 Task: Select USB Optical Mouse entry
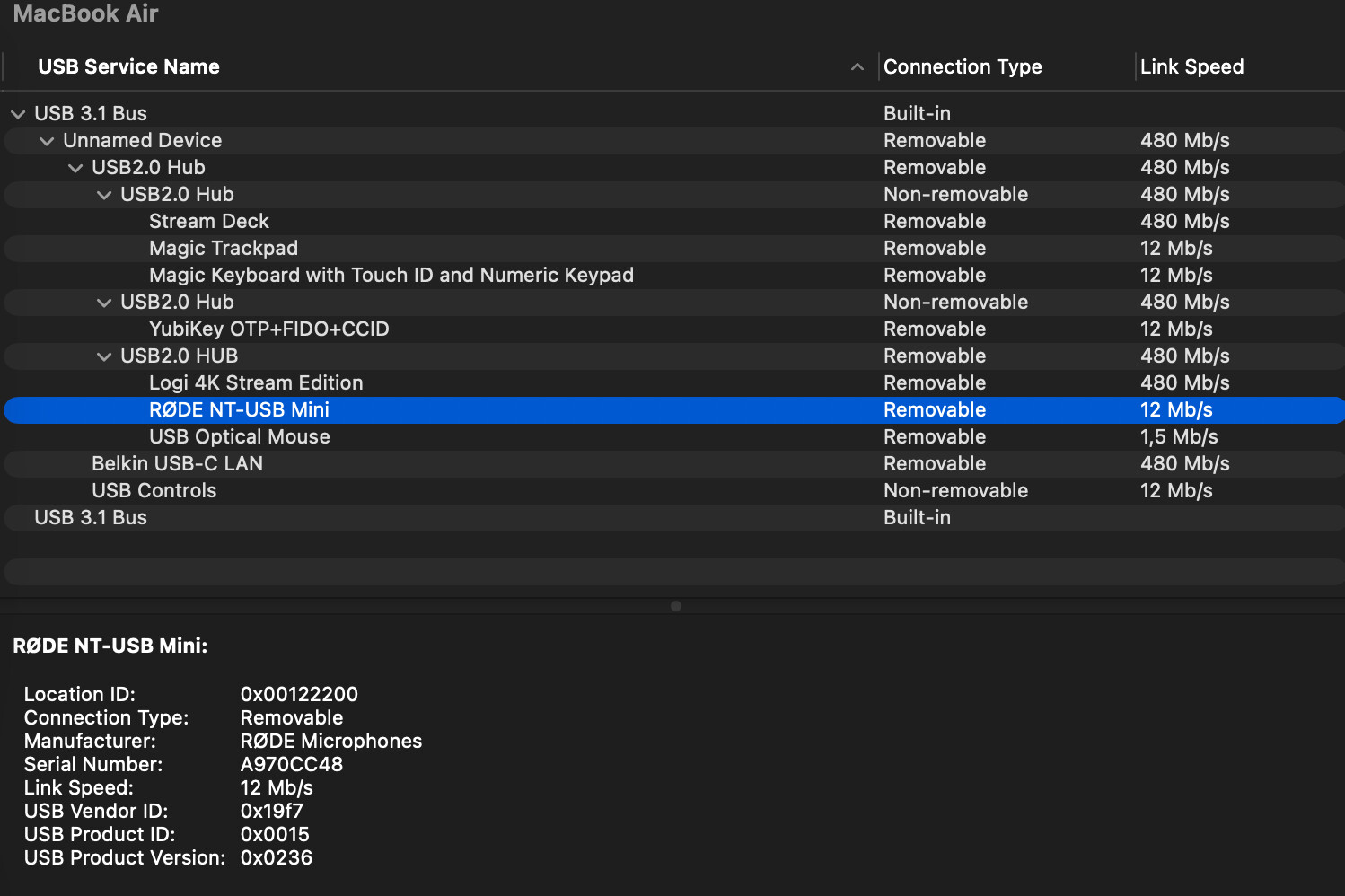(239, 437)
